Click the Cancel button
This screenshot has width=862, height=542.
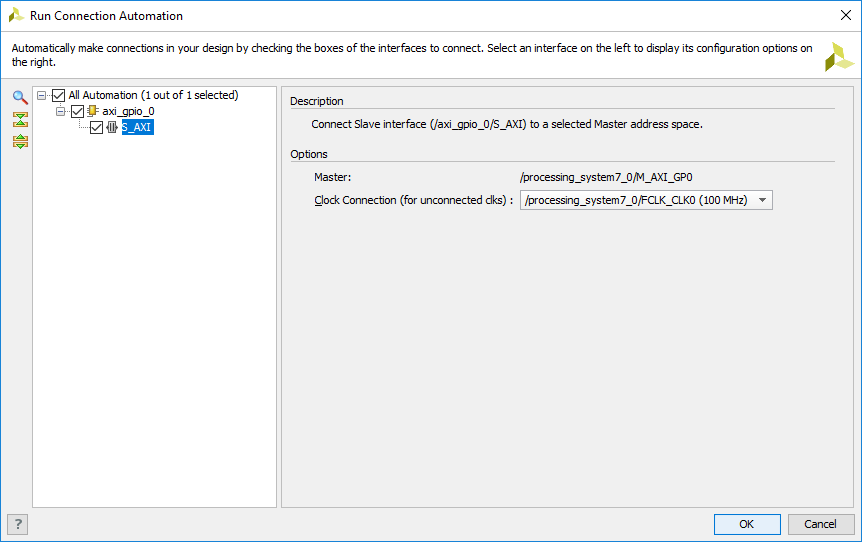point(821,524)
